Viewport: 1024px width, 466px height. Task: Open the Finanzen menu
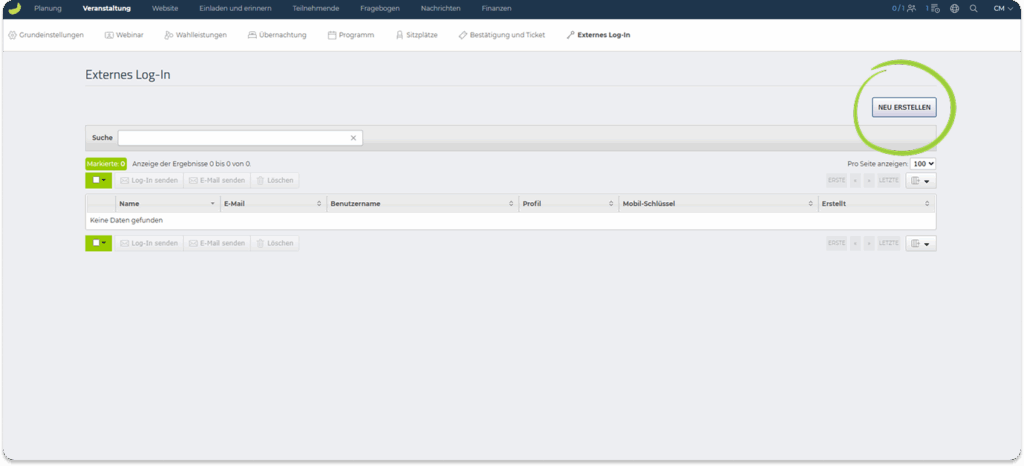[x=494, y=8]
